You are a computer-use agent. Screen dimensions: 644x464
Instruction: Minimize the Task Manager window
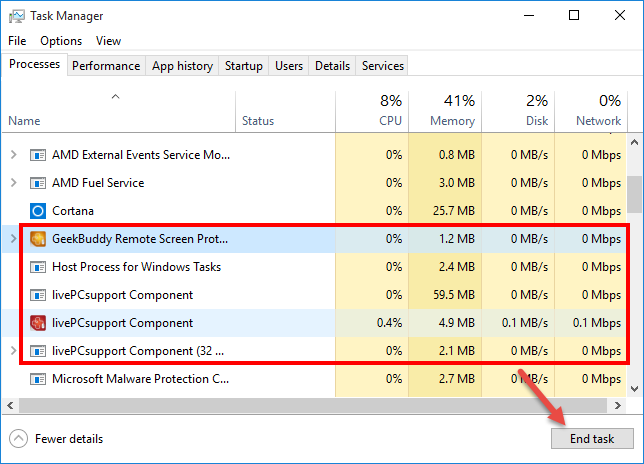pos(529,16)
